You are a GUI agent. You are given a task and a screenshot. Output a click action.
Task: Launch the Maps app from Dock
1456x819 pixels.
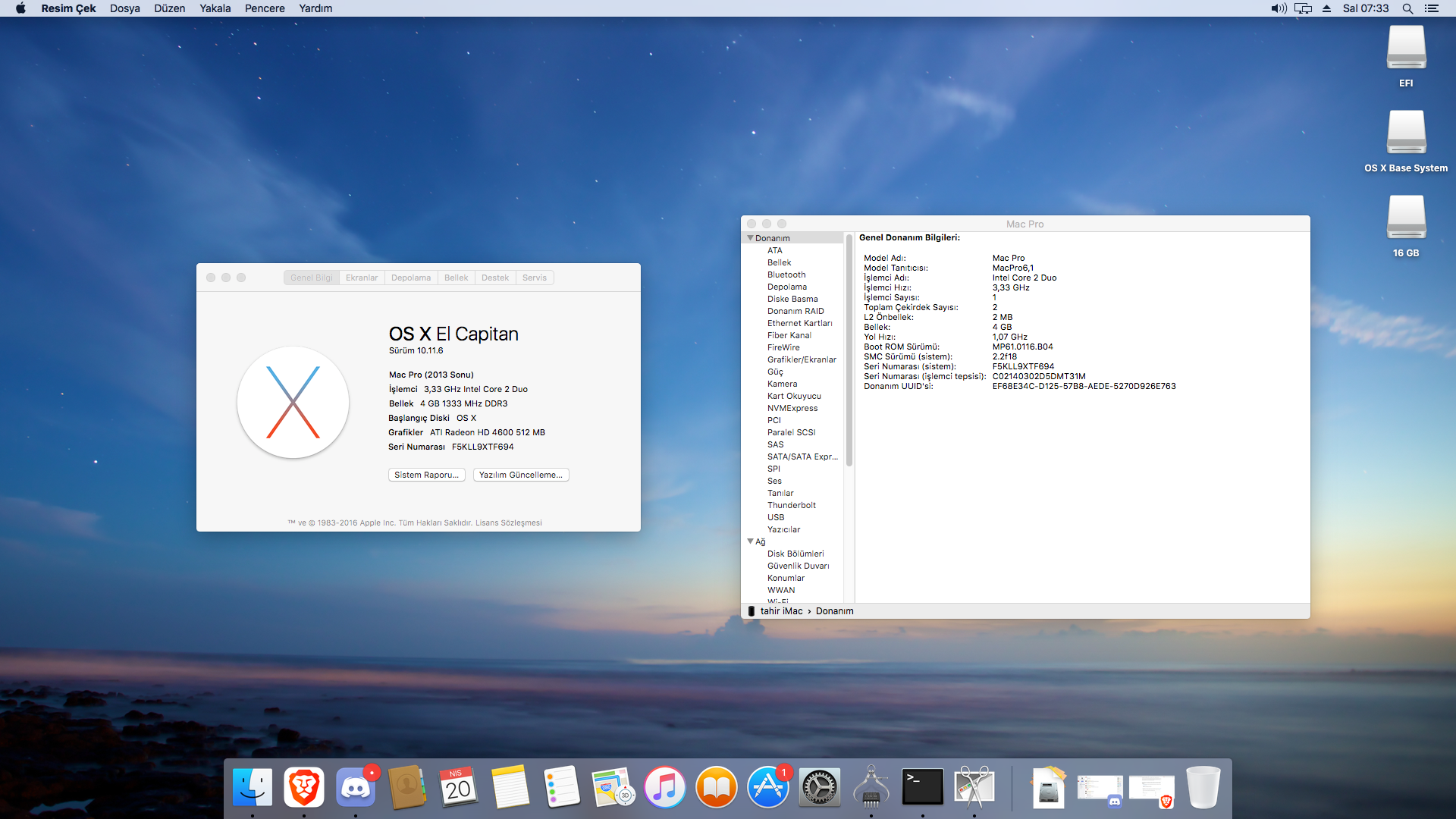(x=613, y=787)
